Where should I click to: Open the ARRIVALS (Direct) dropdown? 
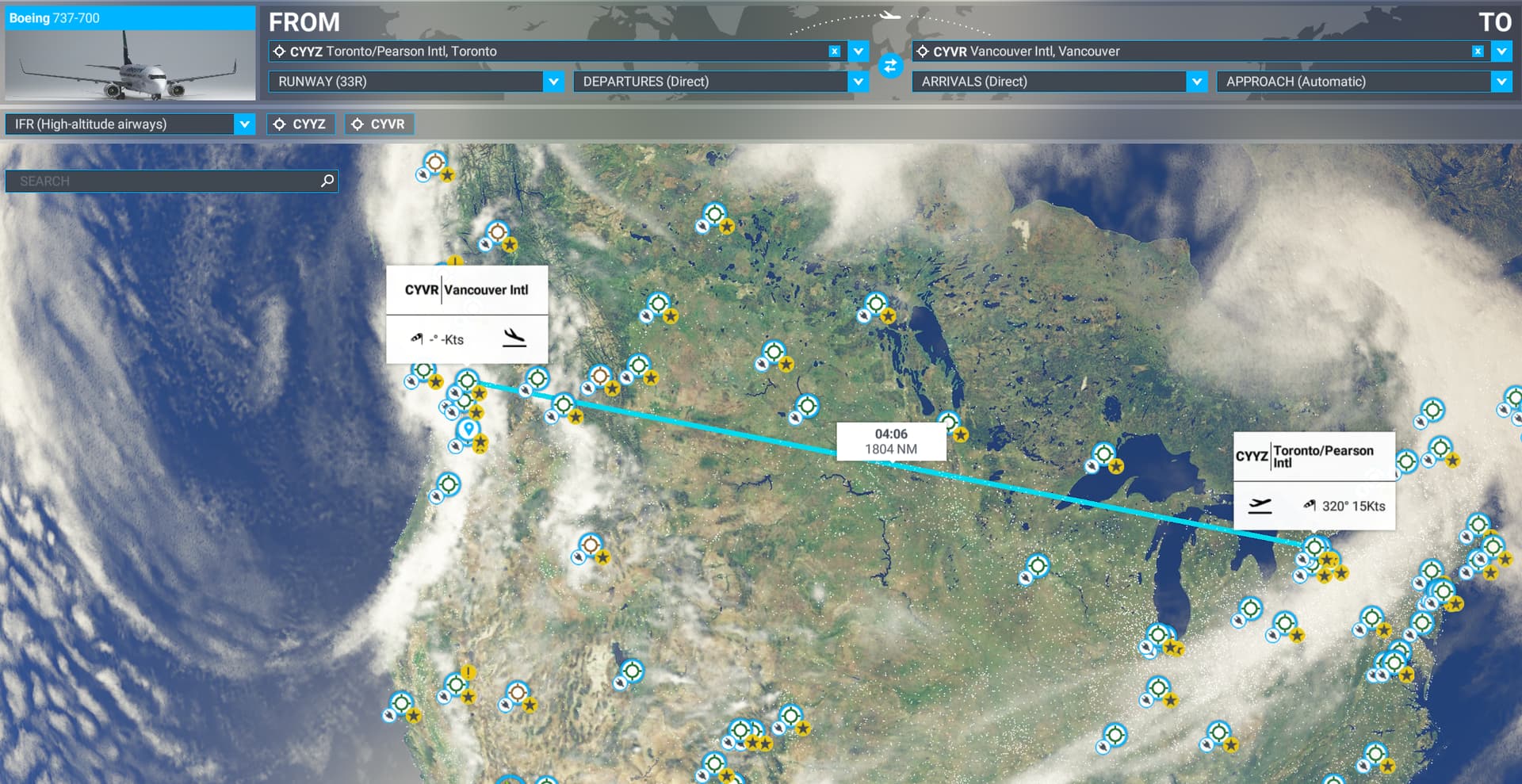(x=1196, y=82)
